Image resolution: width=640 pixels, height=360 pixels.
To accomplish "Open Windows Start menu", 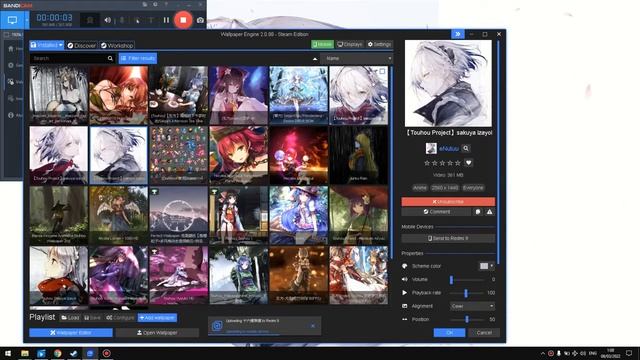I will [x=8, y=353].
